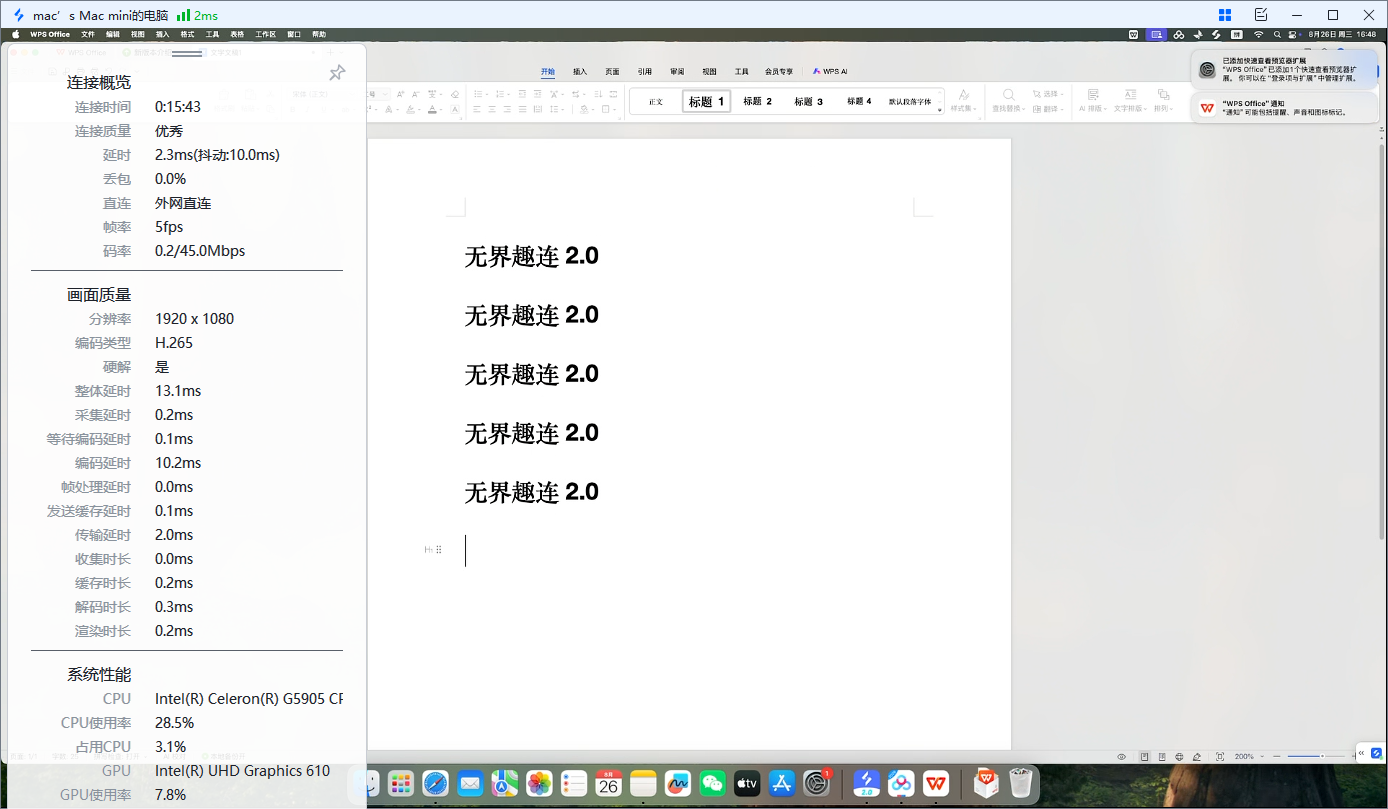Viewport: 1388px width, 809px height.
Task: Open the 样式集 dropdown
Action: pyautogui.click(x=964, y=108)
